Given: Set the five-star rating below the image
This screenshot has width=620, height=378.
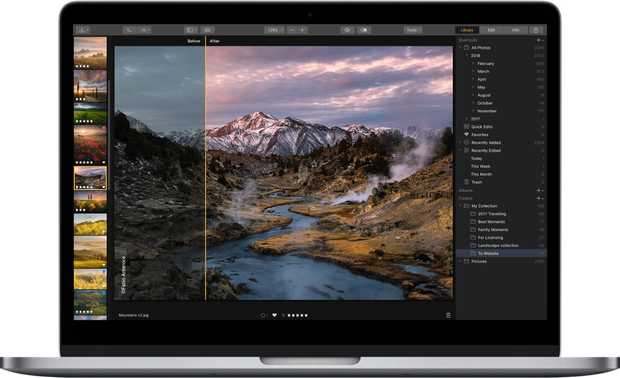Looking at the screenshot, I should tap(297, 316).
